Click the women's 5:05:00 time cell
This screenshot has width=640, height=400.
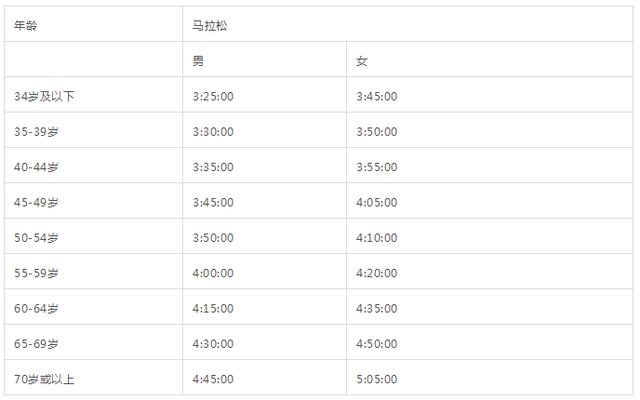click(x=377, y=379)
